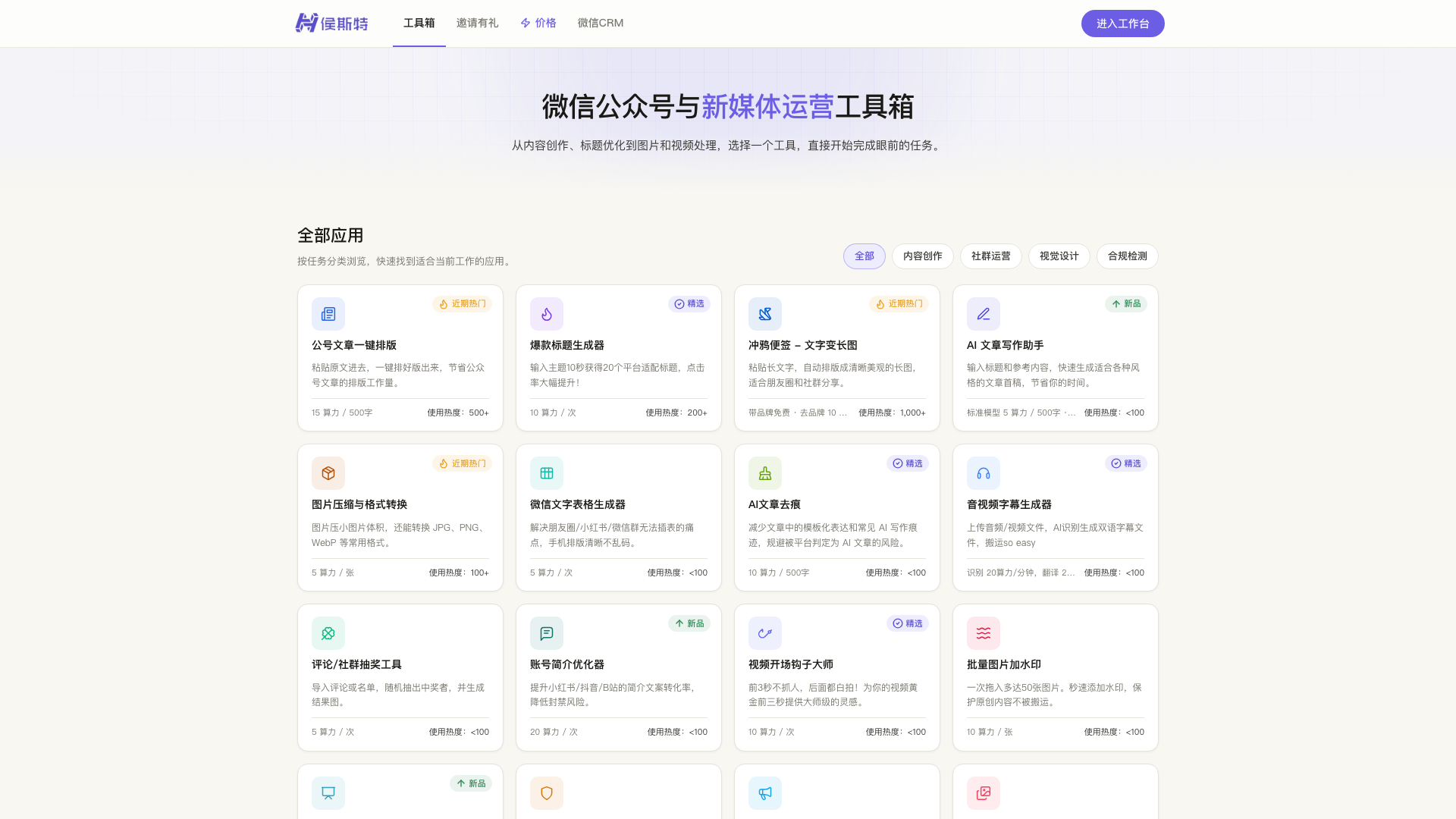This screenshot has width=1456, height=819.
Task: Open the 微信文字表格生成器 table icon
Action: coord(547,473)
